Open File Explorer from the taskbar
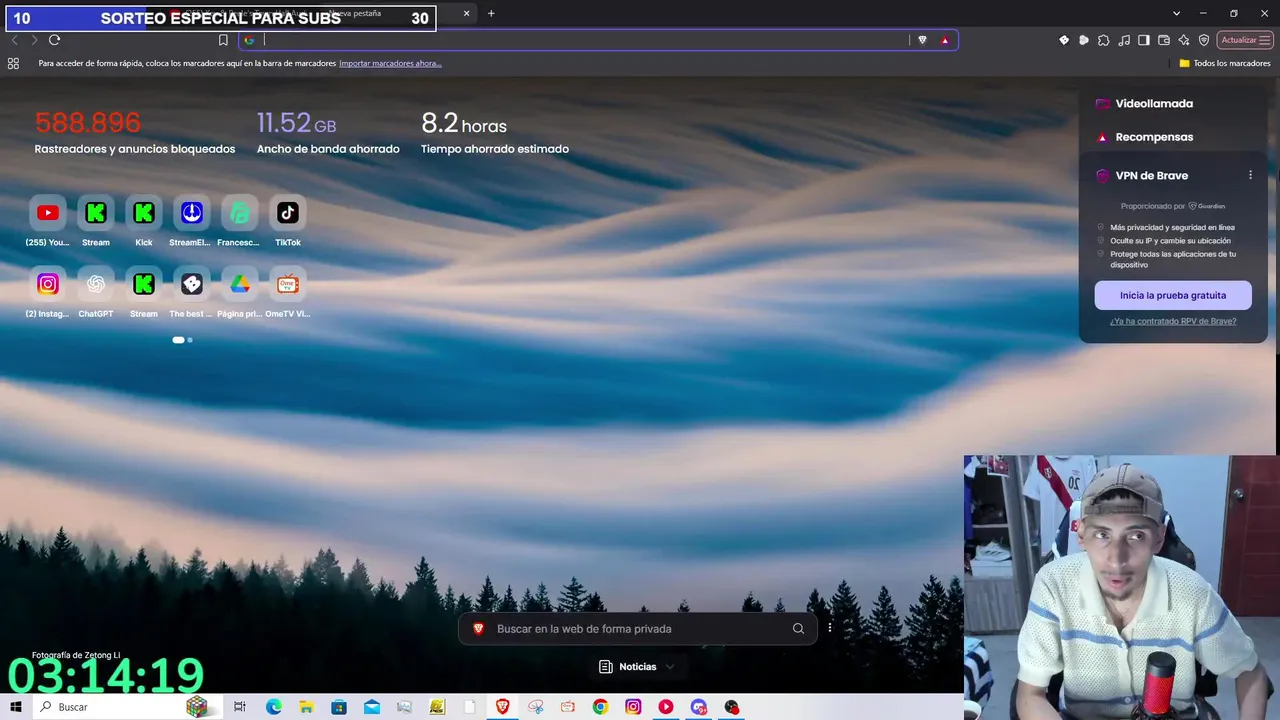The width and height of the screenshot is (1280, 720). point(307,707)
